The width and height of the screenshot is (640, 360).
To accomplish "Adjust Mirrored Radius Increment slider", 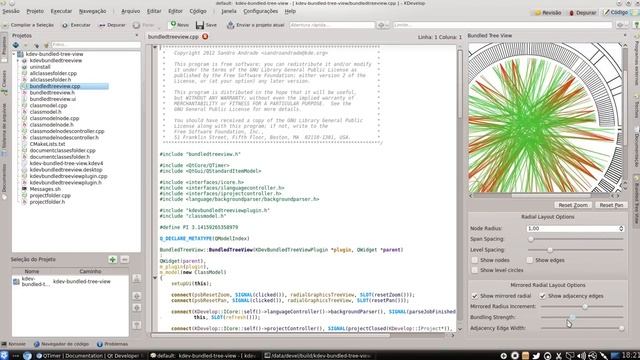I will (x=582, y=306).
